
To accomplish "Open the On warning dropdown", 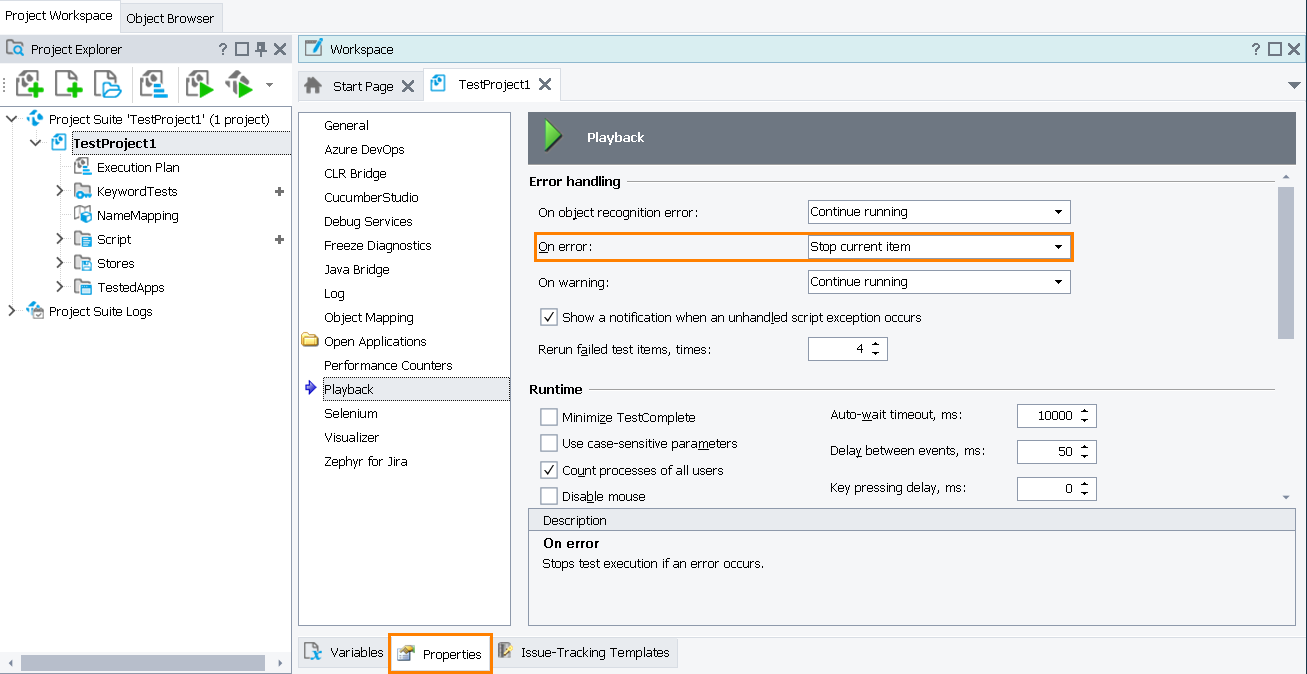I will pos(1059,281).
